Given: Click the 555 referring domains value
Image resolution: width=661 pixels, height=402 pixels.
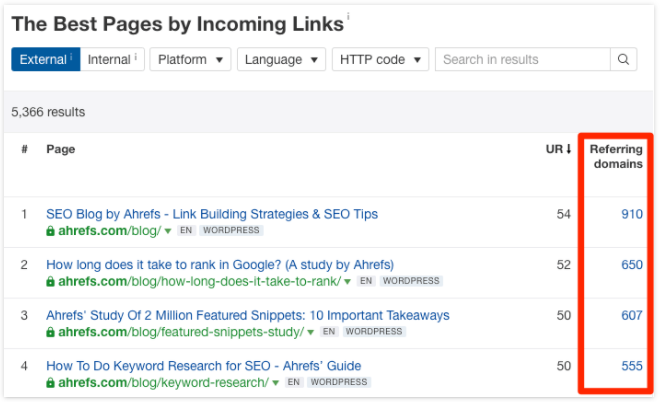Looking at the screenshot, I should pyautogui.click(x=632, y=366).
